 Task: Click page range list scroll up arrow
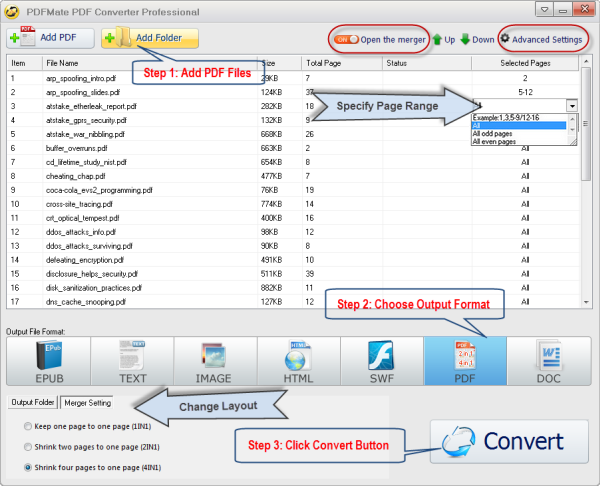tap(572, 119)
